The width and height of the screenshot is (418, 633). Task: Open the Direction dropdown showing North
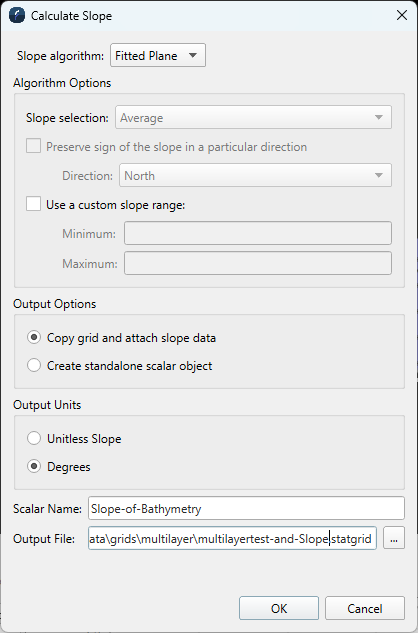[255, 175]
